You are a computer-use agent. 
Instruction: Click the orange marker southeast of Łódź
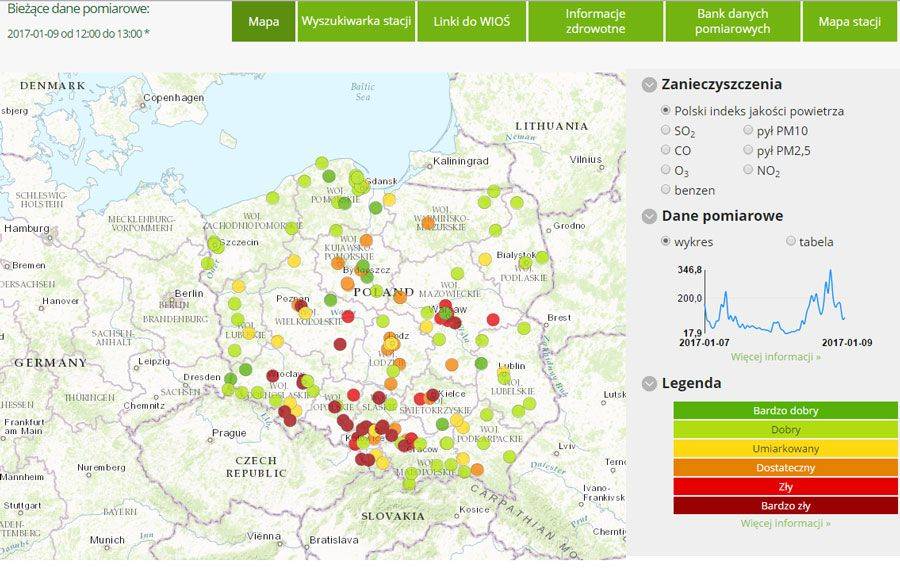(452, 364)
